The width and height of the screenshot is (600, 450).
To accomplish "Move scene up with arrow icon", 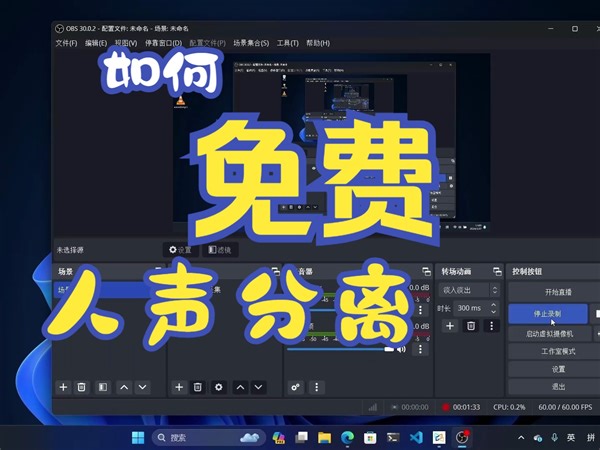I will (x=124, y=387).
